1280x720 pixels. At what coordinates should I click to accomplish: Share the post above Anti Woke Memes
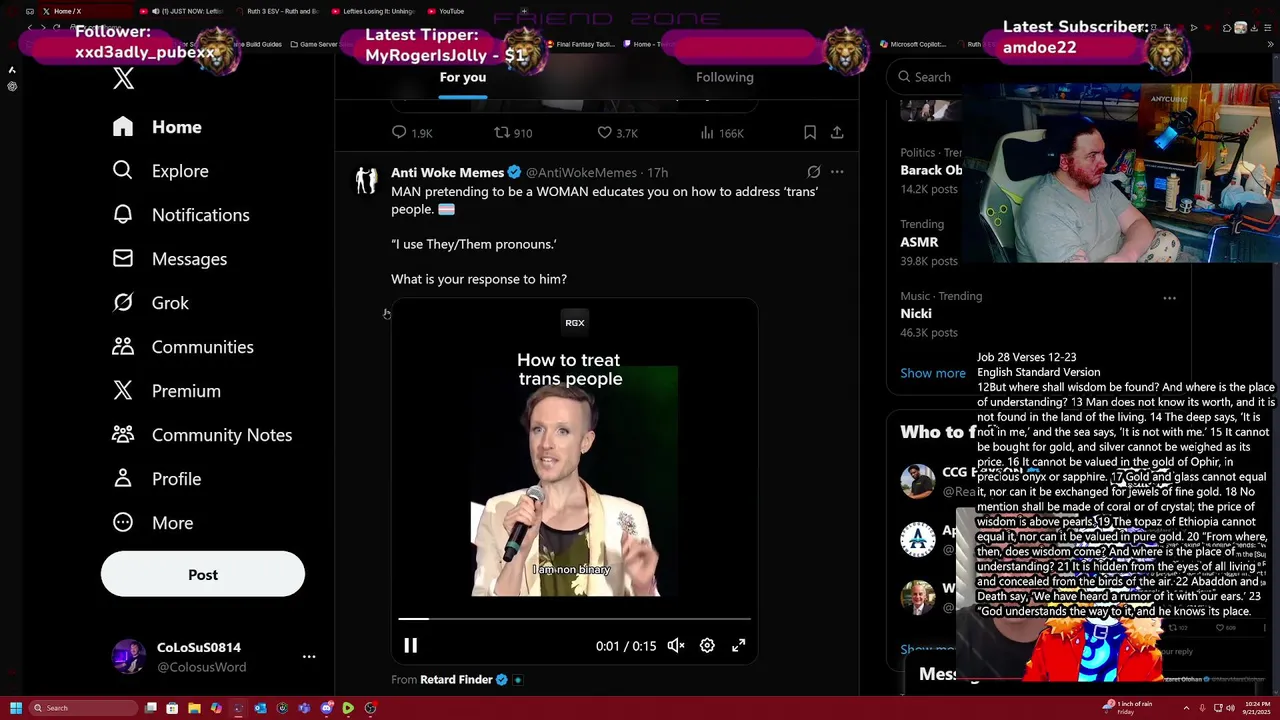click(837, 133)
